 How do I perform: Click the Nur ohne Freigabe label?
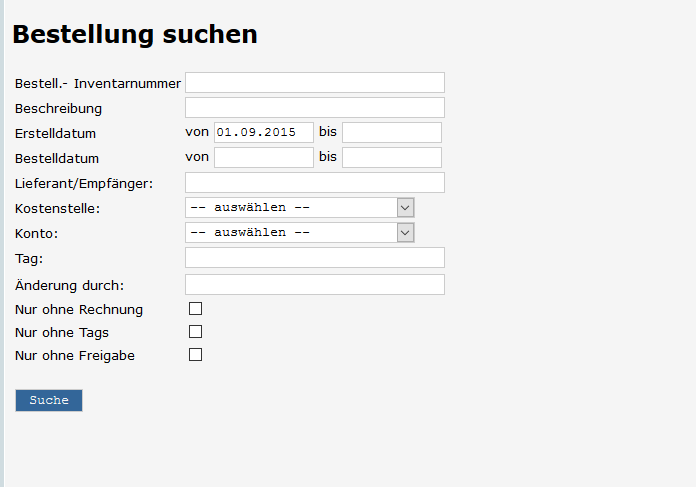(75, 356)
